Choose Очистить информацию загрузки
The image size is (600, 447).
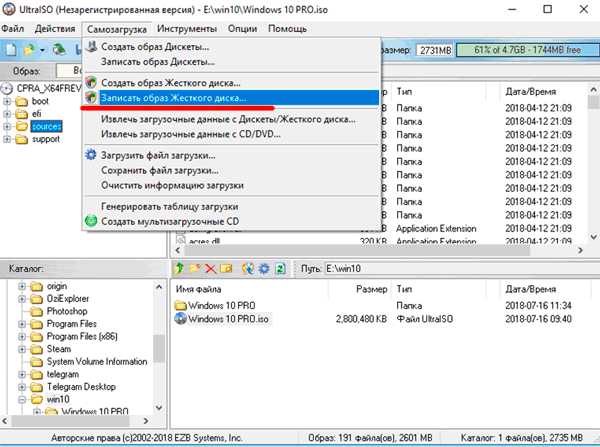232,185
